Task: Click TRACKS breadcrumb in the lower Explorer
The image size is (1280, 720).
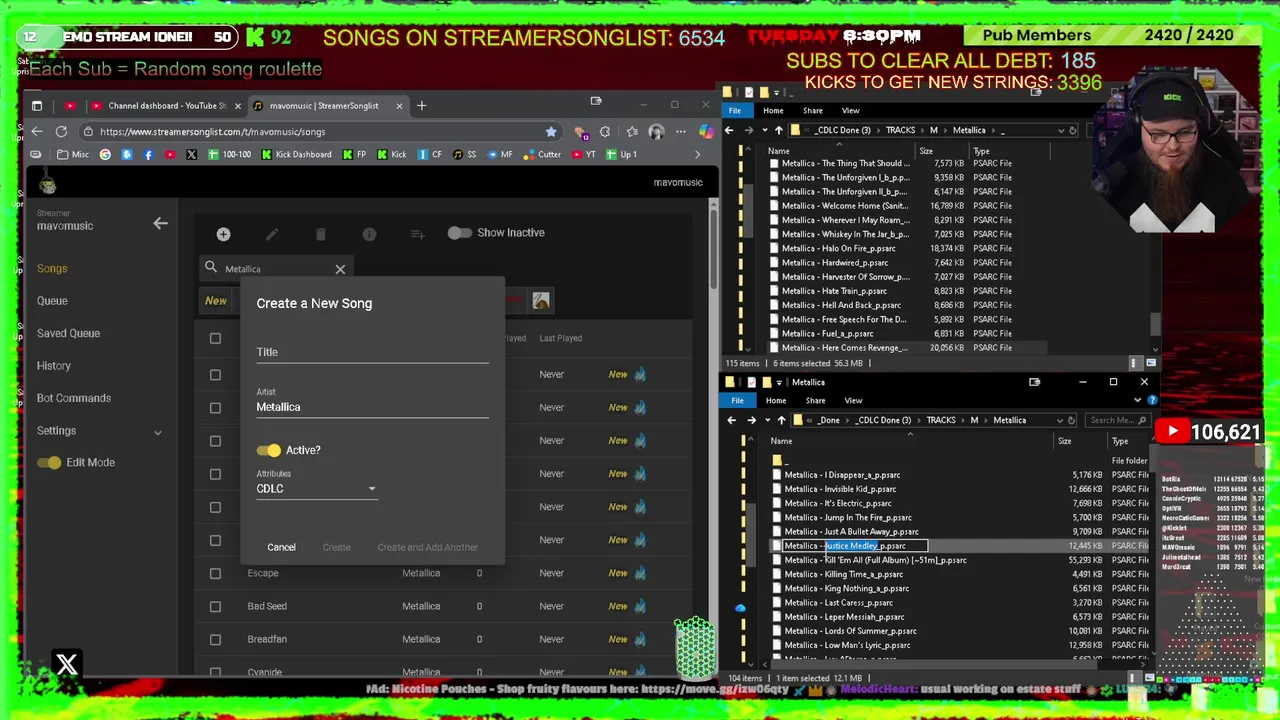Action: pyautogui.click(x=940, y=420)
